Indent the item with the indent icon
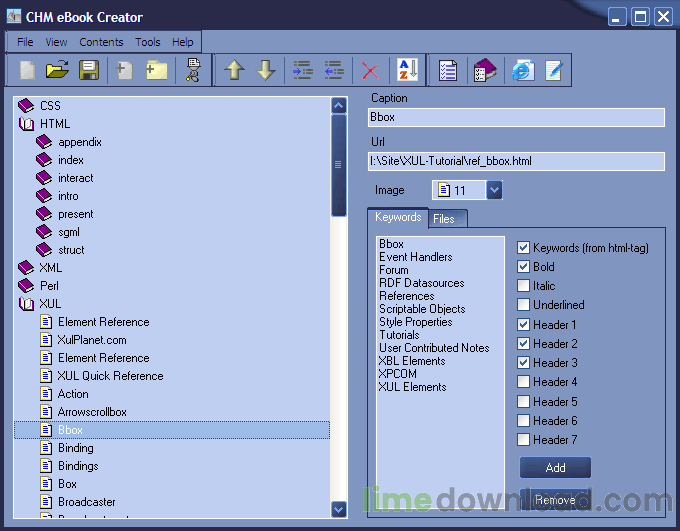This screenshot has height=531, width=680. pyautogui.click(x=303, y=70)
